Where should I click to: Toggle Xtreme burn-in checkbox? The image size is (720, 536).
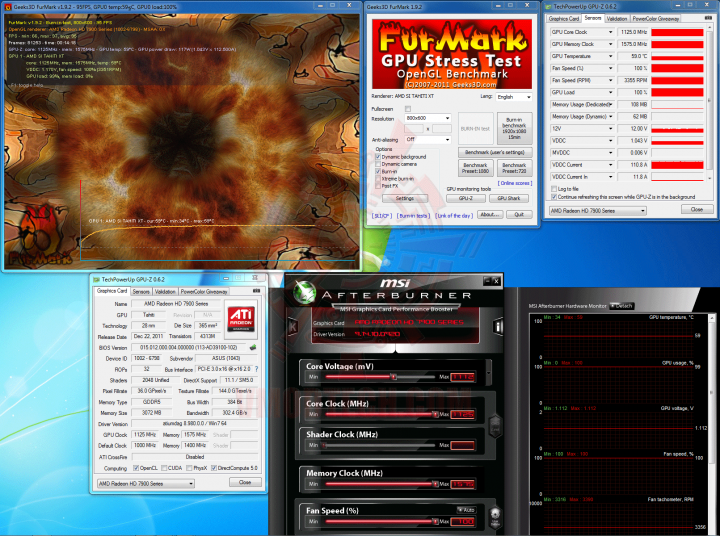tap(378, 179)
